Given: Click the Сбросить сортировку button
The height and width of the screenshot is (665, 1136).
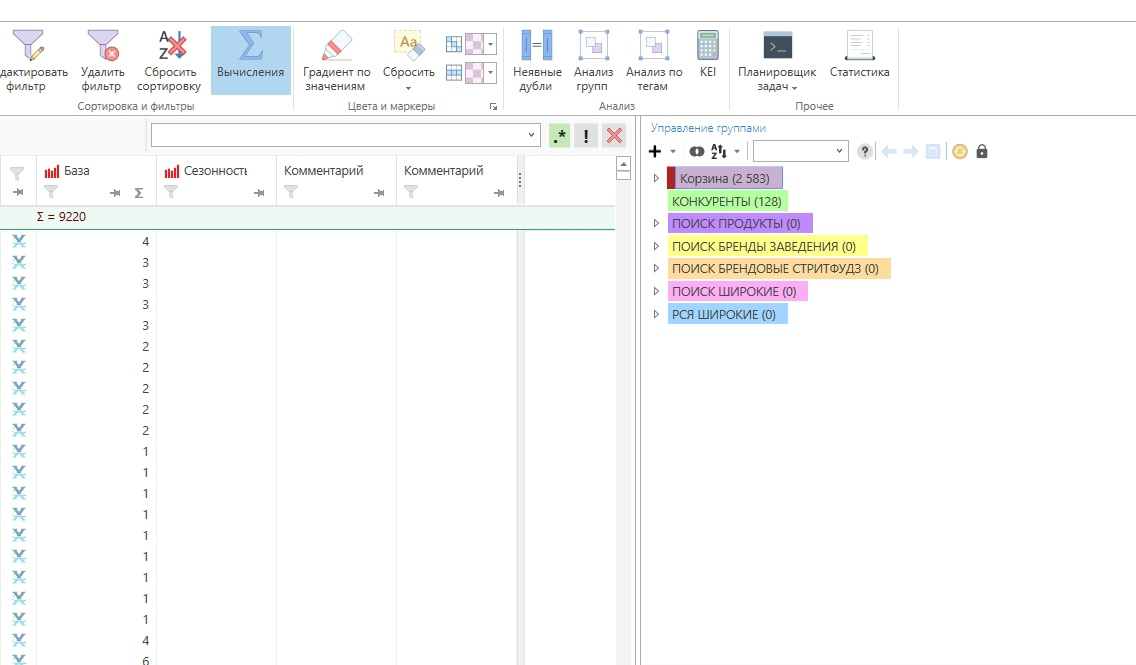Looking at the screenshot, I should tap(170, 61).
